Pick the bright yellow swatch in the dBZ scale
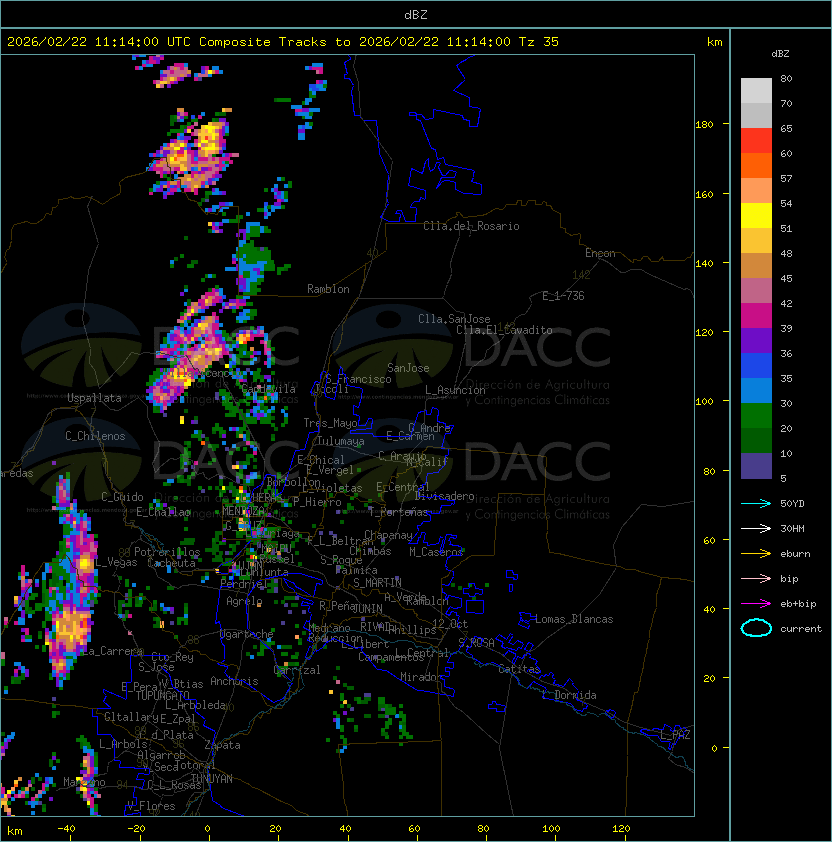This screenshot has width=832, height=842. pos(756,216)
